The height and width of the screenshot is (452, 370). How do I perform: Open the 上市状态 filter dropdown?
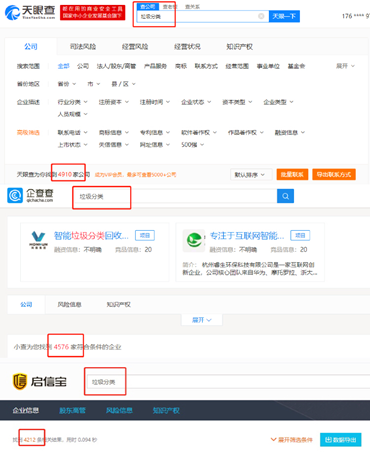(x=72, y=145)
